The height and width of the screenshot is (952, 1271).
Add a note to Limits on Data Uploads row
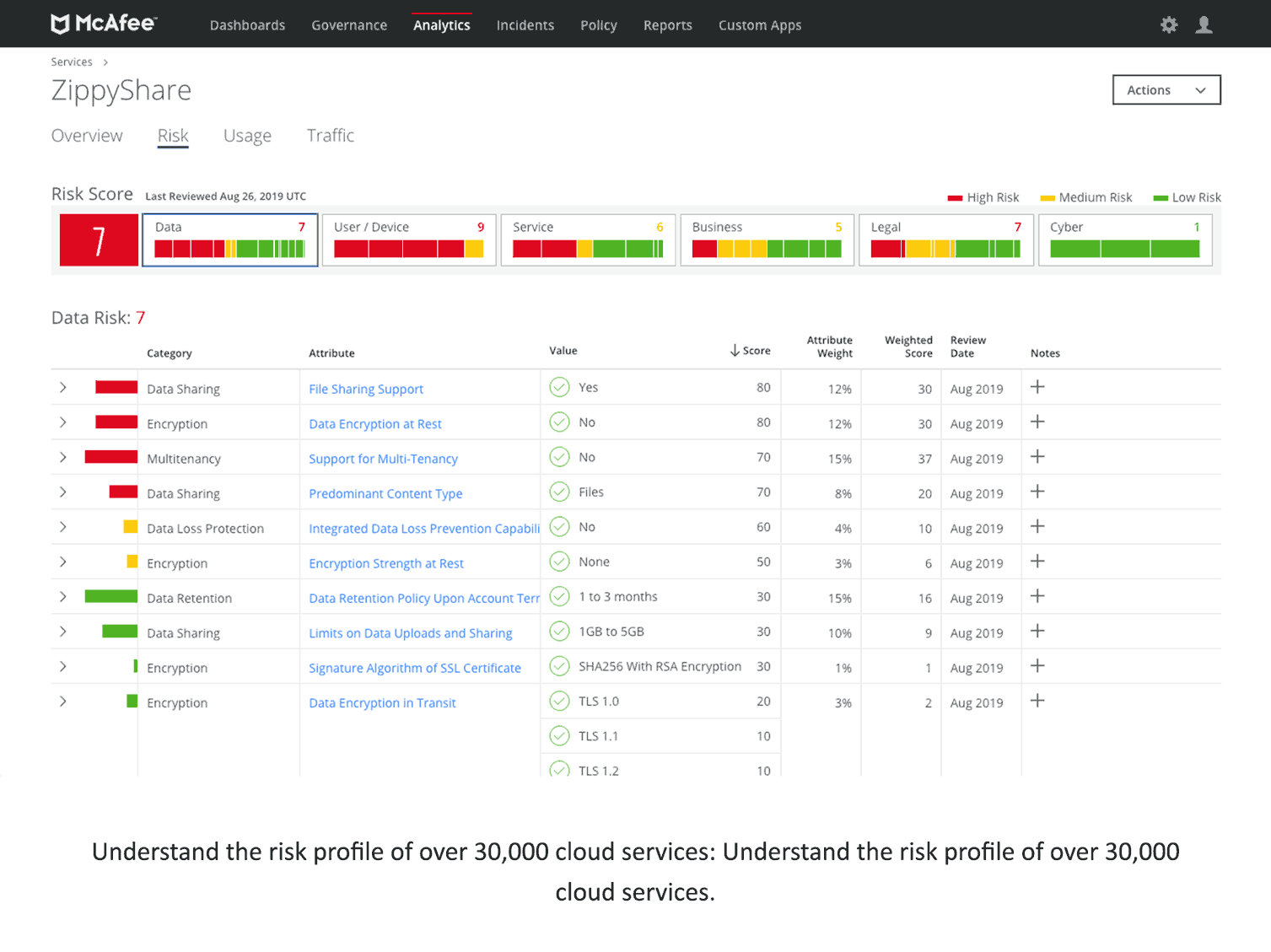[x=1037, y=631]
